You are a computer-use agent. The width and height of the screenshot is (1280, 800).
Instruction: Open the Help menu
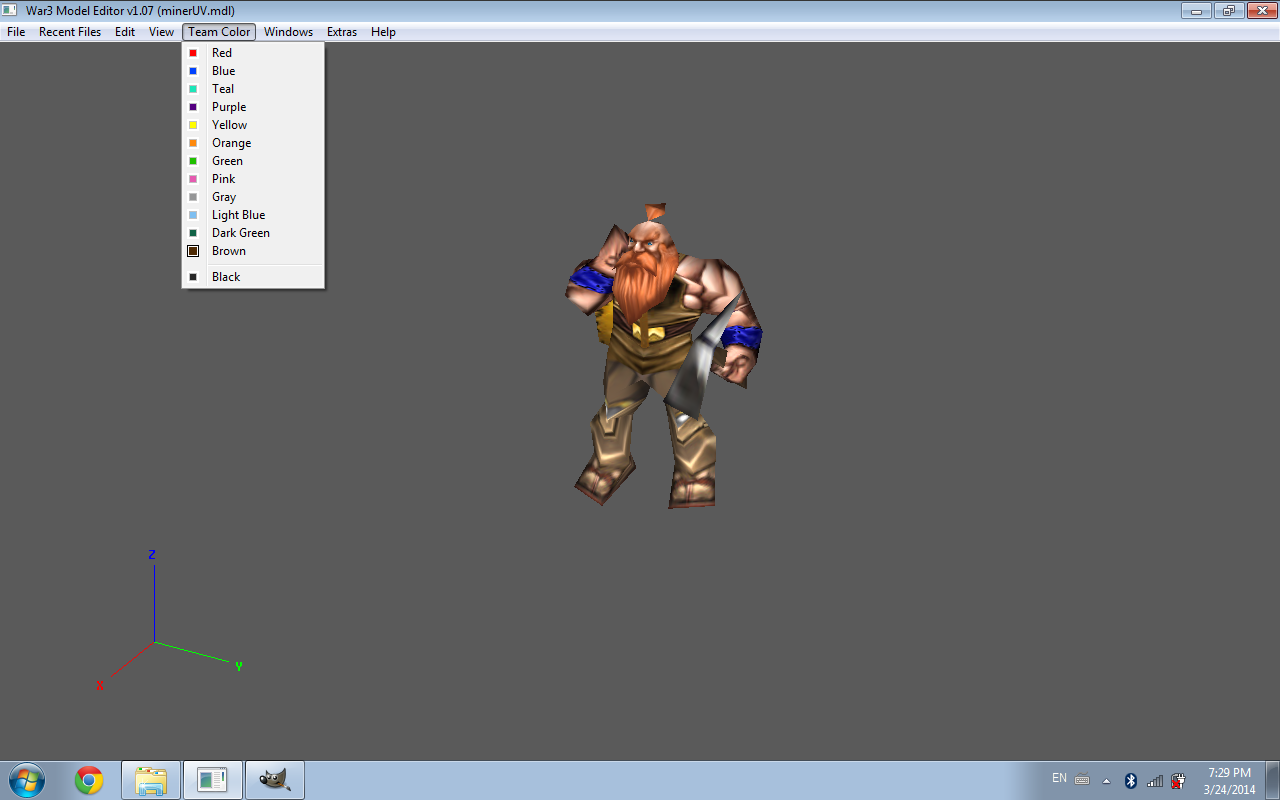(383, 32)
